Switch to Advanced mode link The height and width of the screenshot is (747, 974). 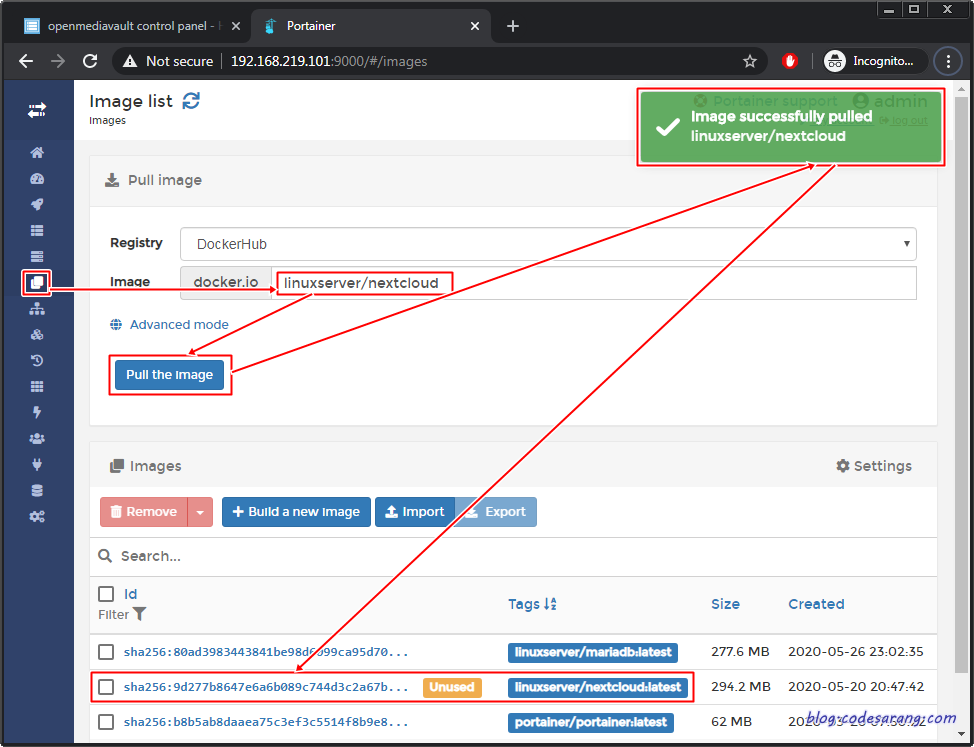[x=179, y=324]
